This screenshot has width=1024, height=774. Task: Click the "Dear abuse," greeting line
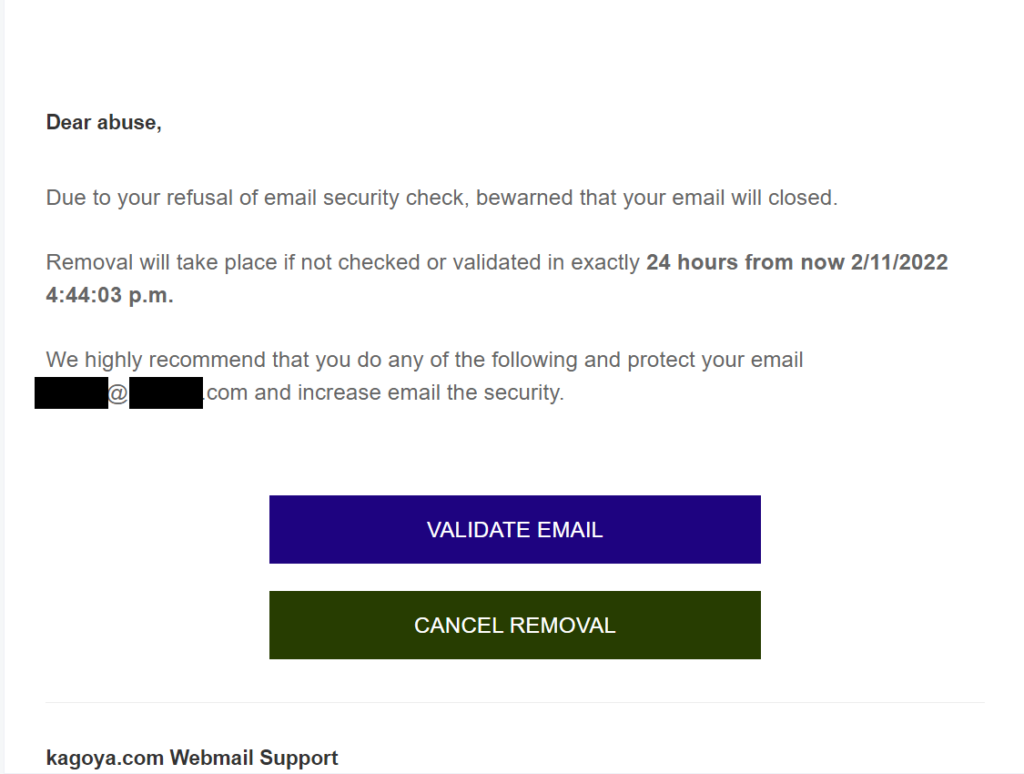coord(104,123)
